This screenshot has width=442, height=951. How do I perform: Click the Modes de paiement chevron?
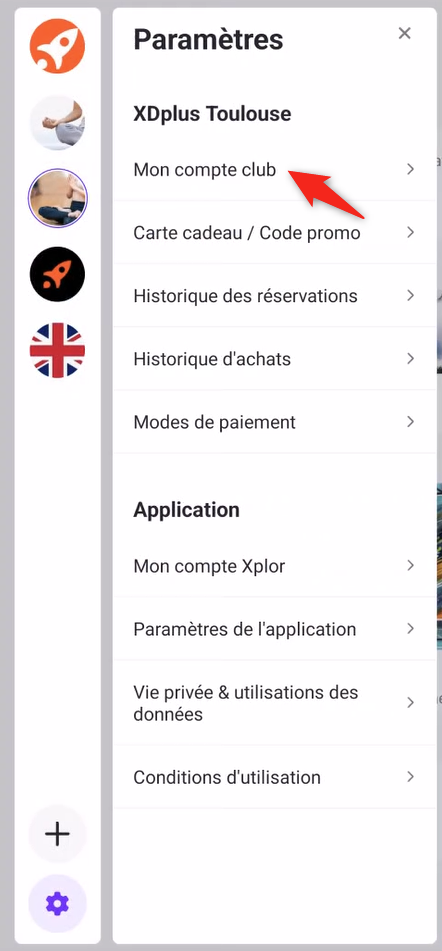(x=410, y=422)
